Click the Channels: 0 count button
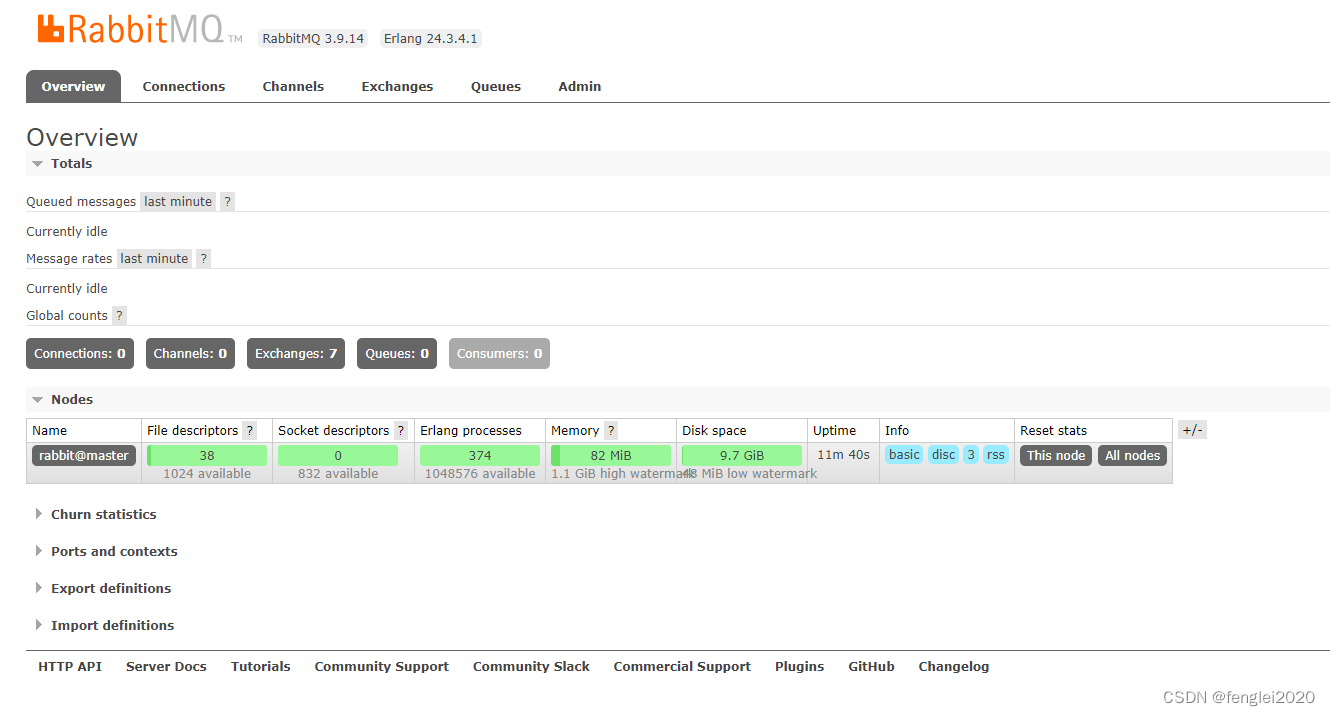The width and height of the screenshot is (1330, 716). 190,354
